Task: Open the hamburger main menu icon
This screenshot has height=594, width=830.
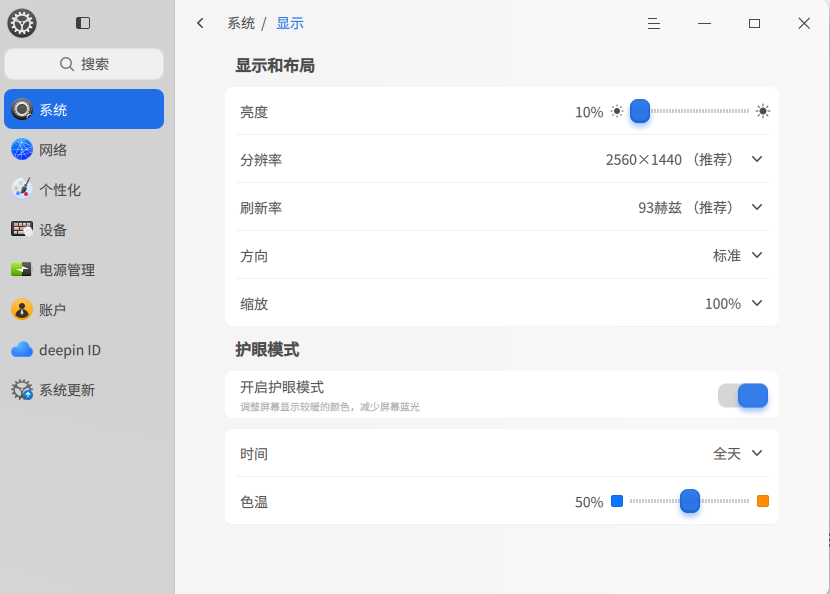Action: click(654, 23)
